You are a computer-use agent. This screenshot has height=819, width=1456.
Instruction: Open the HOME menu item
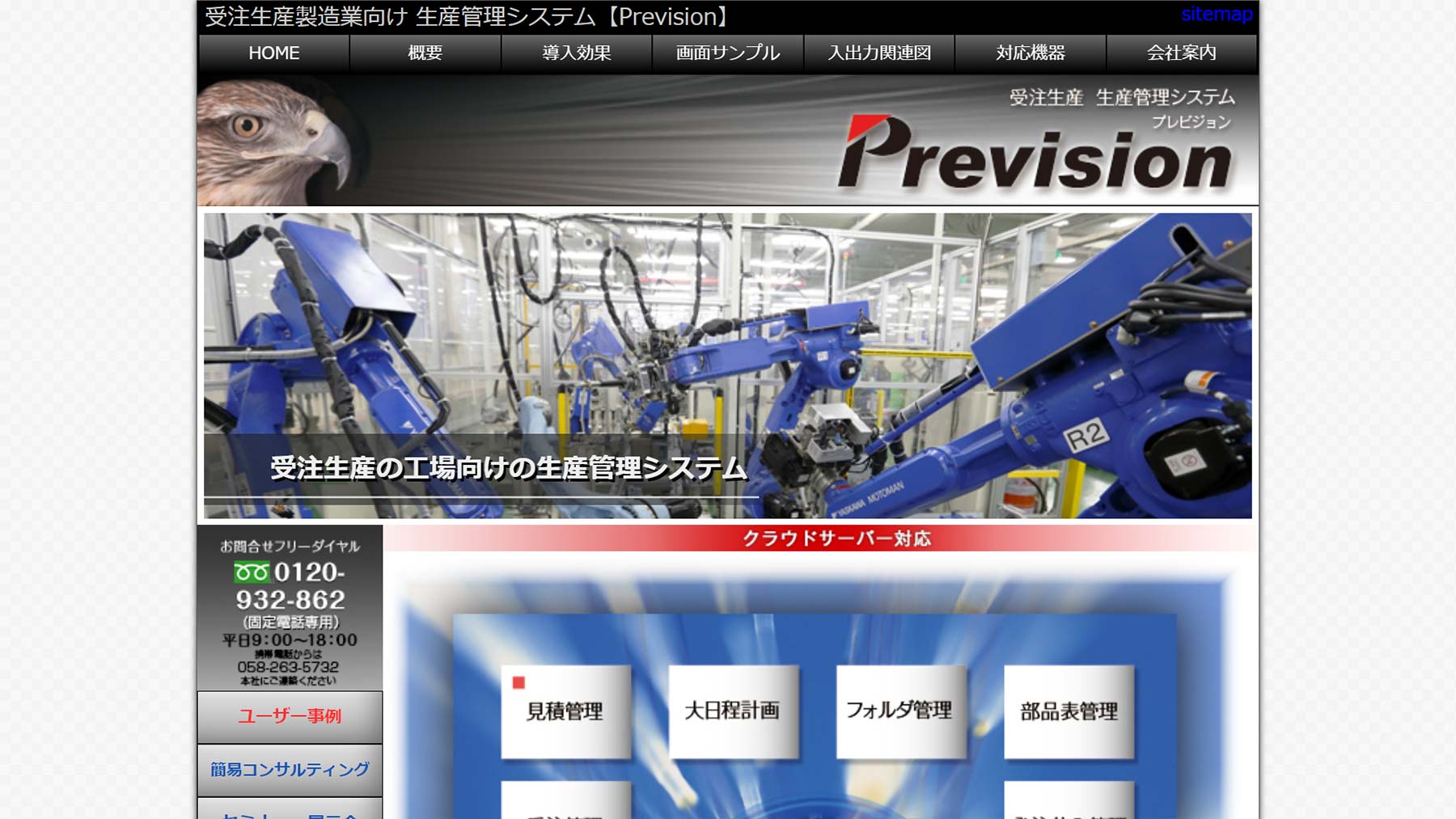click(x=273, y=53)
